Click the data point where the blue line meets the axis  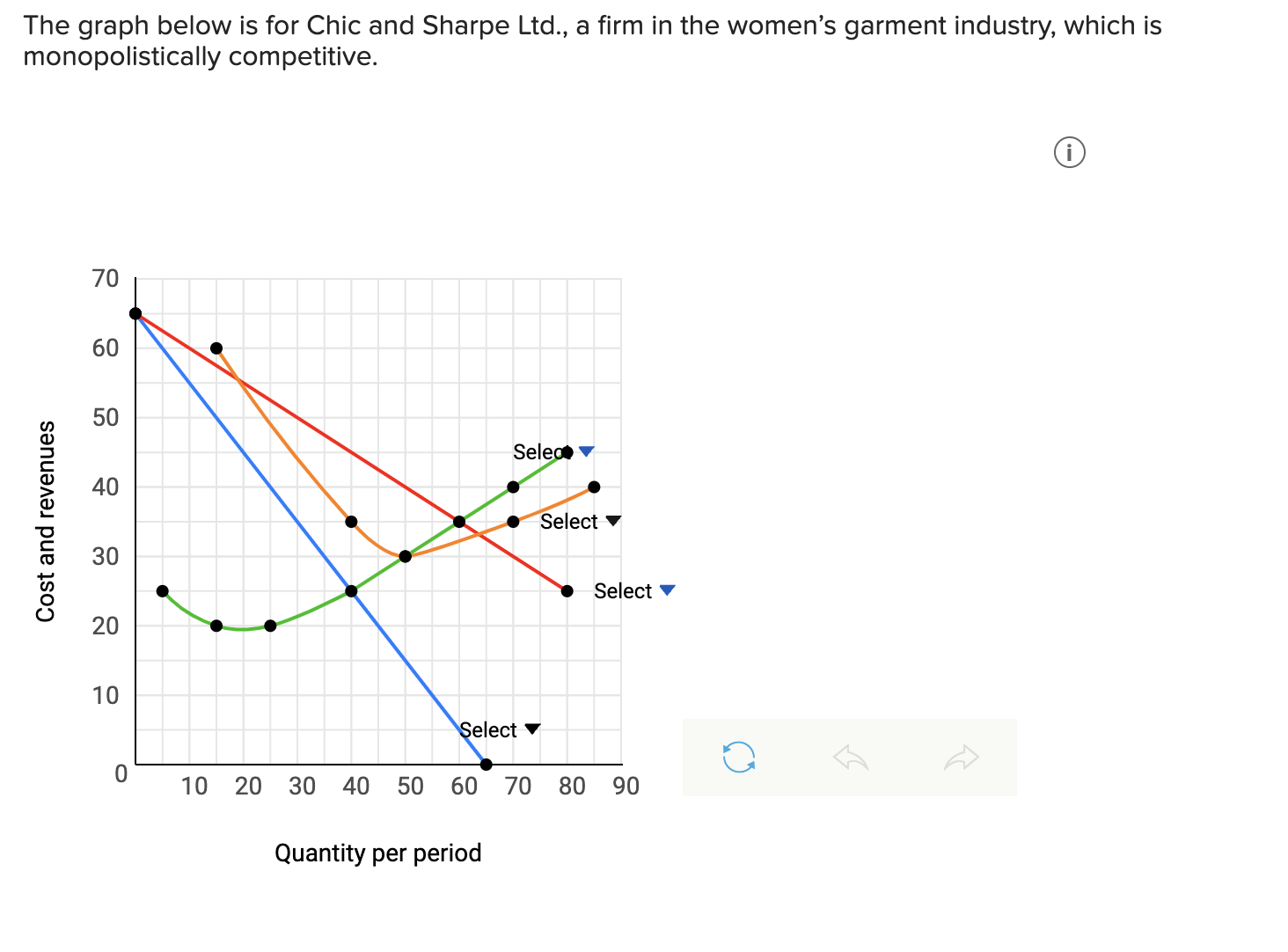coord(485,764)
